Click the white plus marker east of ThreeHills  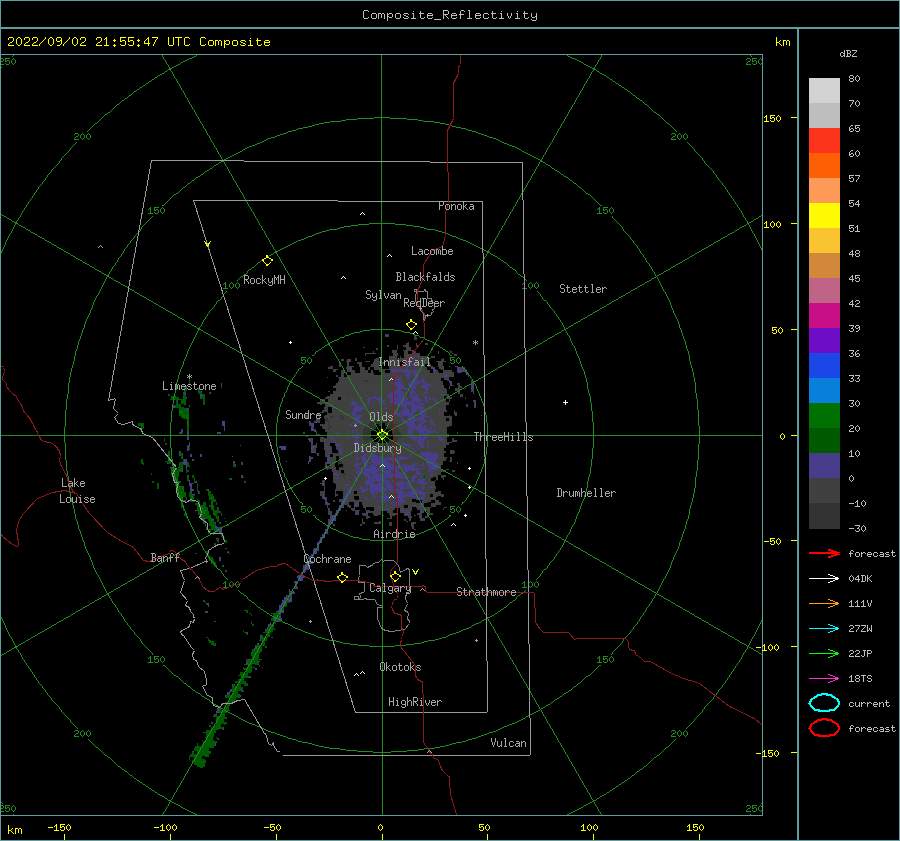coord(565,402)
